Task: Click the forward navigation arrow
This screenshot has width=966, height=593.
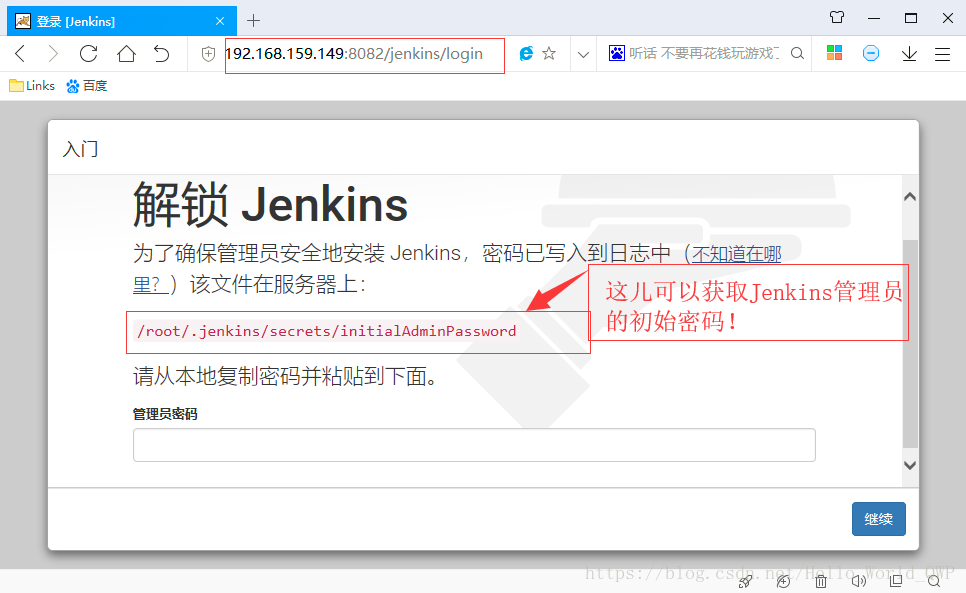Action: pyautogui.click(x=54, y=54)
